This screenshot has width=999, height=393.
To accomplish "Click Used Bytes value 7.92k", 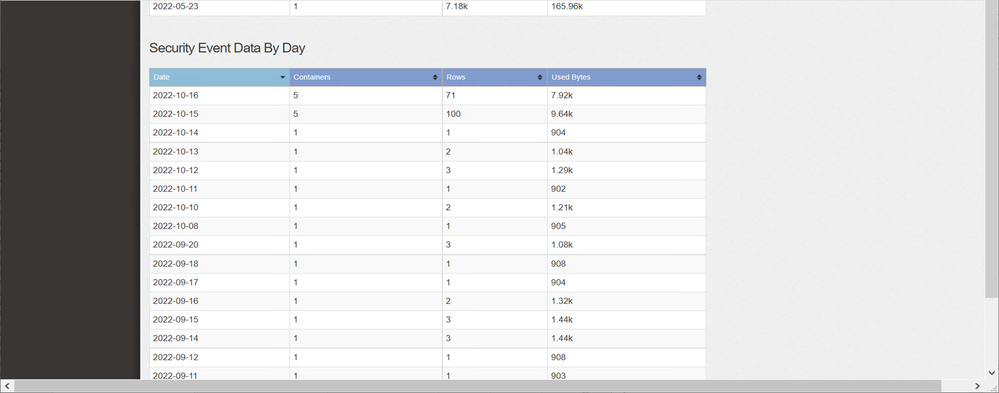I will pyautogui.click(x=562, y=96).
